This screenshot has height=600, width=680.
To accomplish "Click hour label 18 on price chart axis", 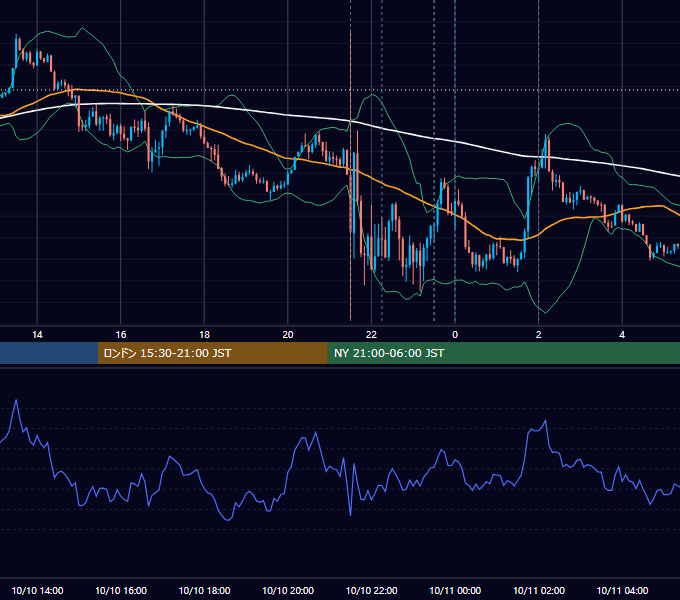I will (x=204, y=335).
